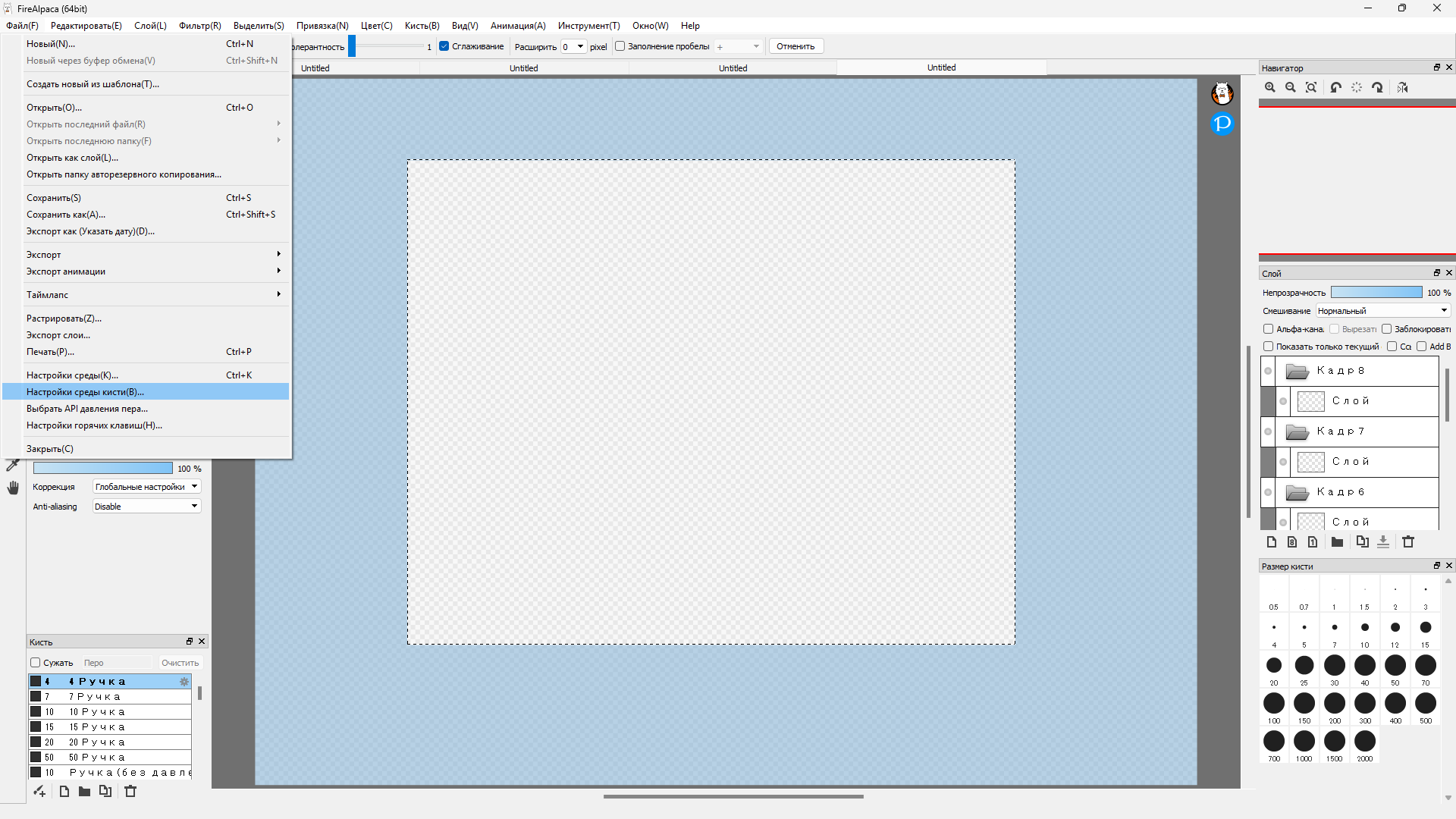
Task: Select the 7 Ручка brush
Action: (110, 697)
